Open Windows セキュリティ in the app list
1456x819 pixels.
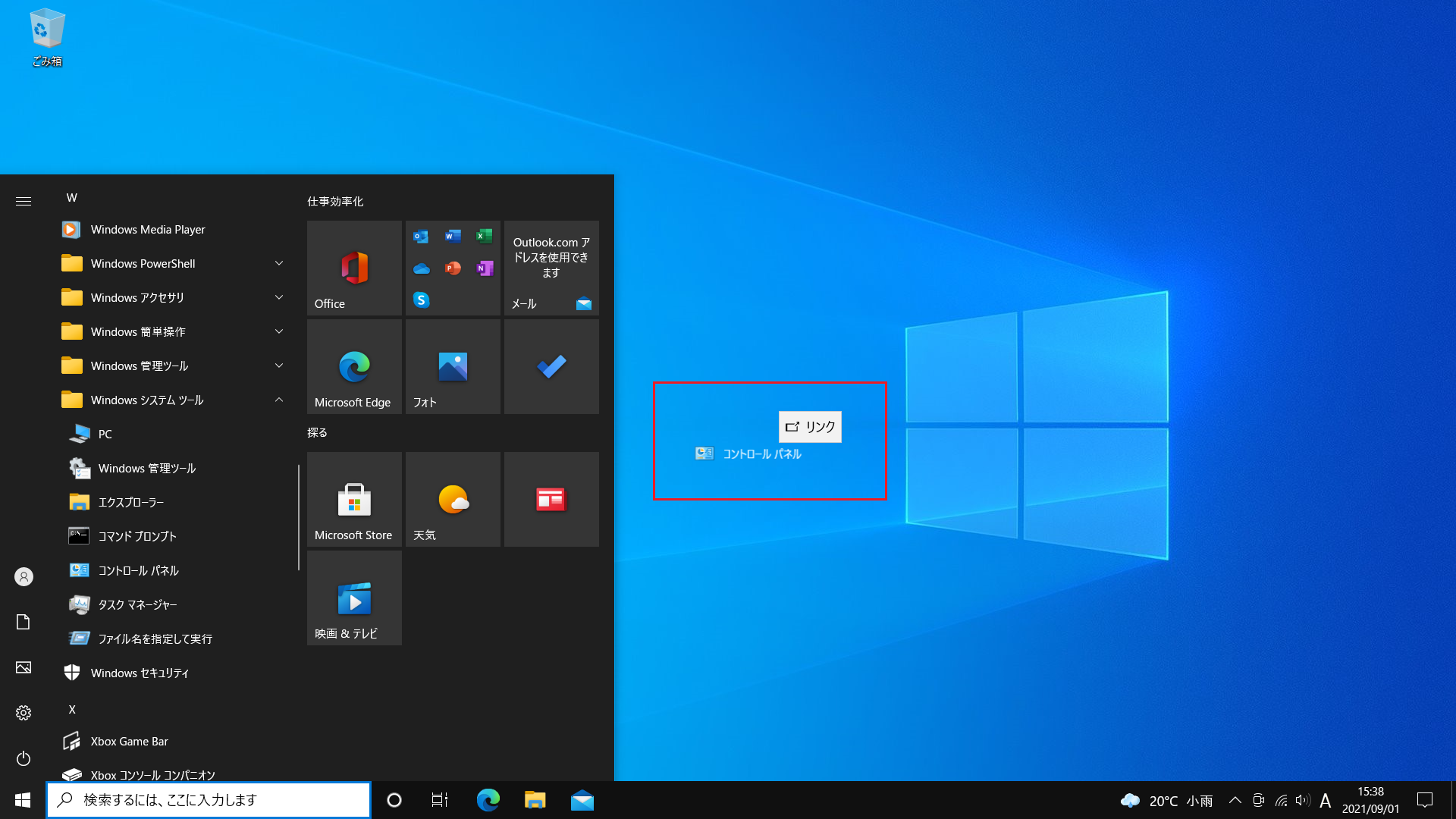(x=173, y=673)
